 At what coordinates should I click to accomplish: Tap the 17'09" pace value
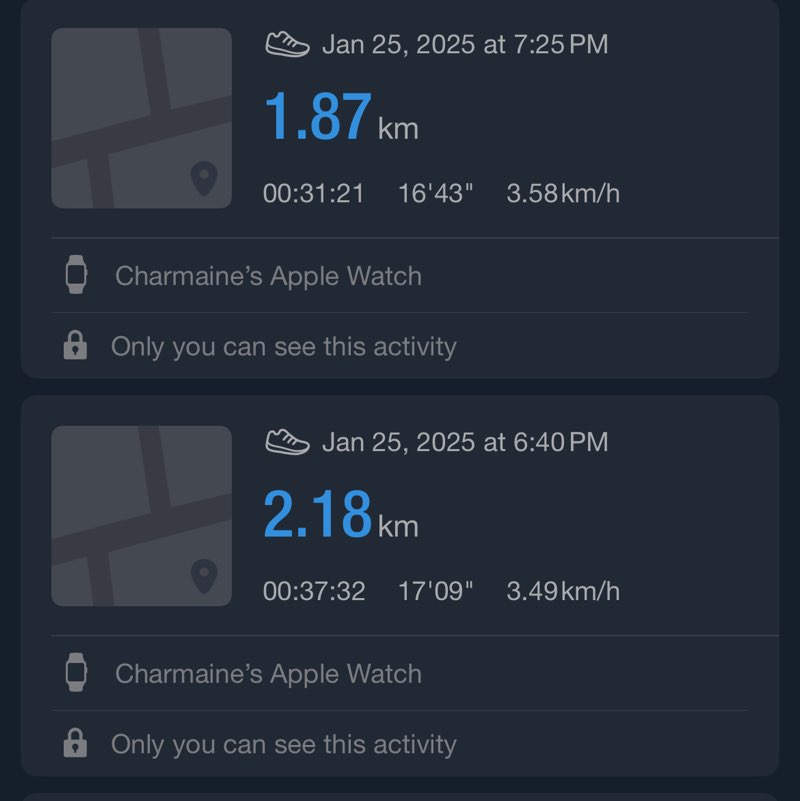(x=436, y=591)
